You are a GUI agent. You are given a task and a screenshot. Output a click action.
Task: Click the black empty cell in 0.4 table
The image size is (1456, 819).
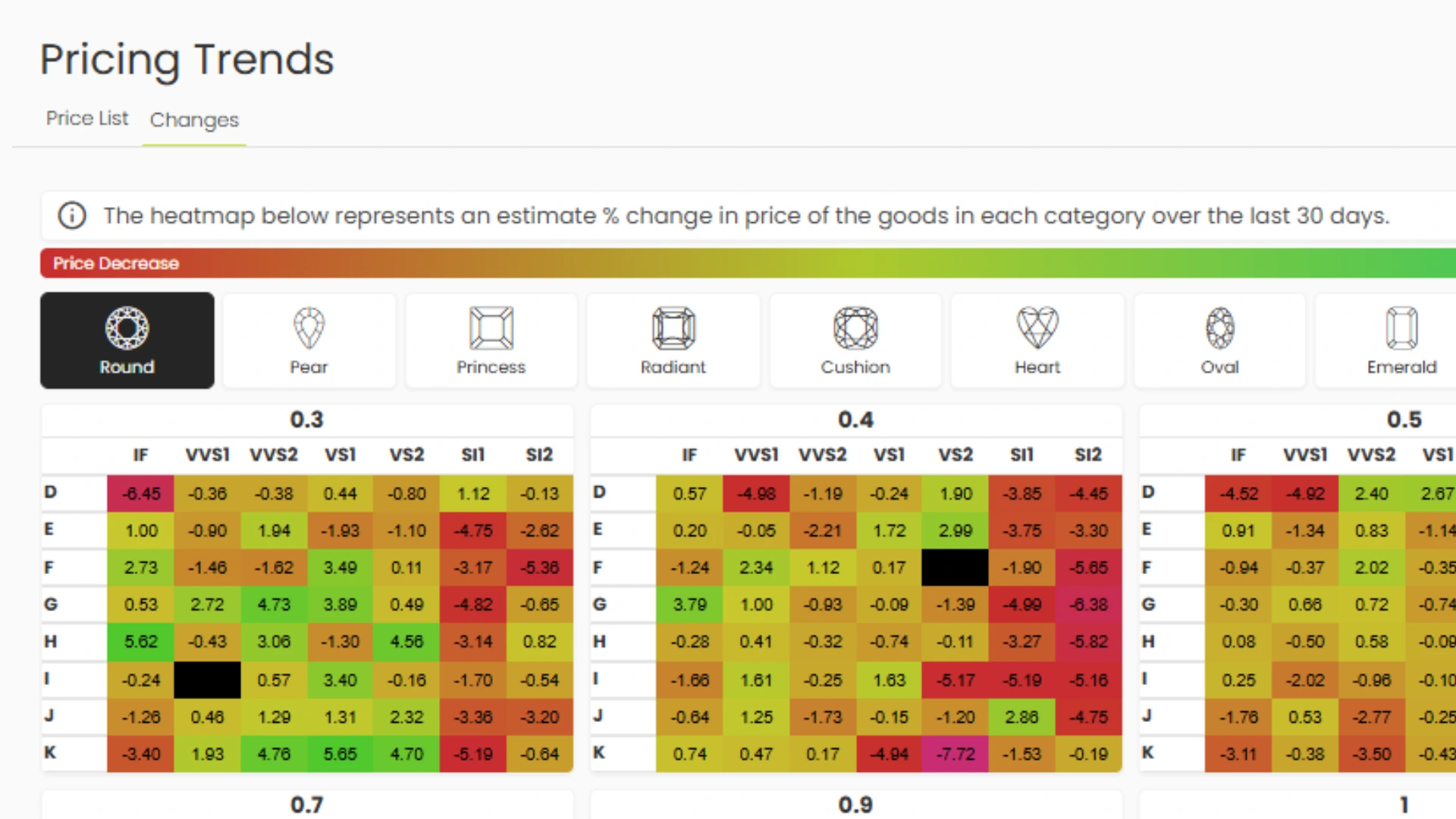(x=955, y=567)
